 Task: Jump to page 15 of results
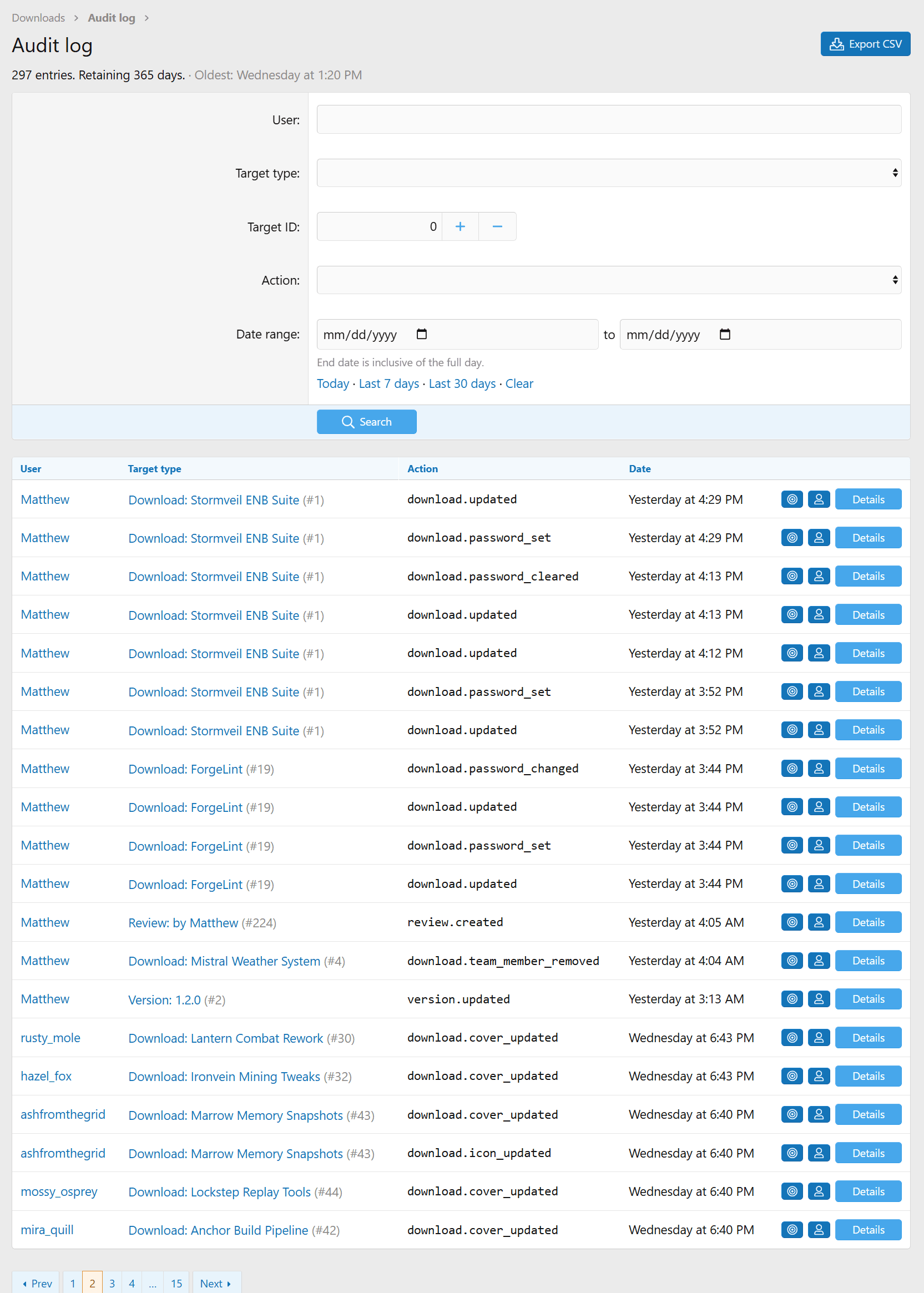click(x=176, y=1283)
